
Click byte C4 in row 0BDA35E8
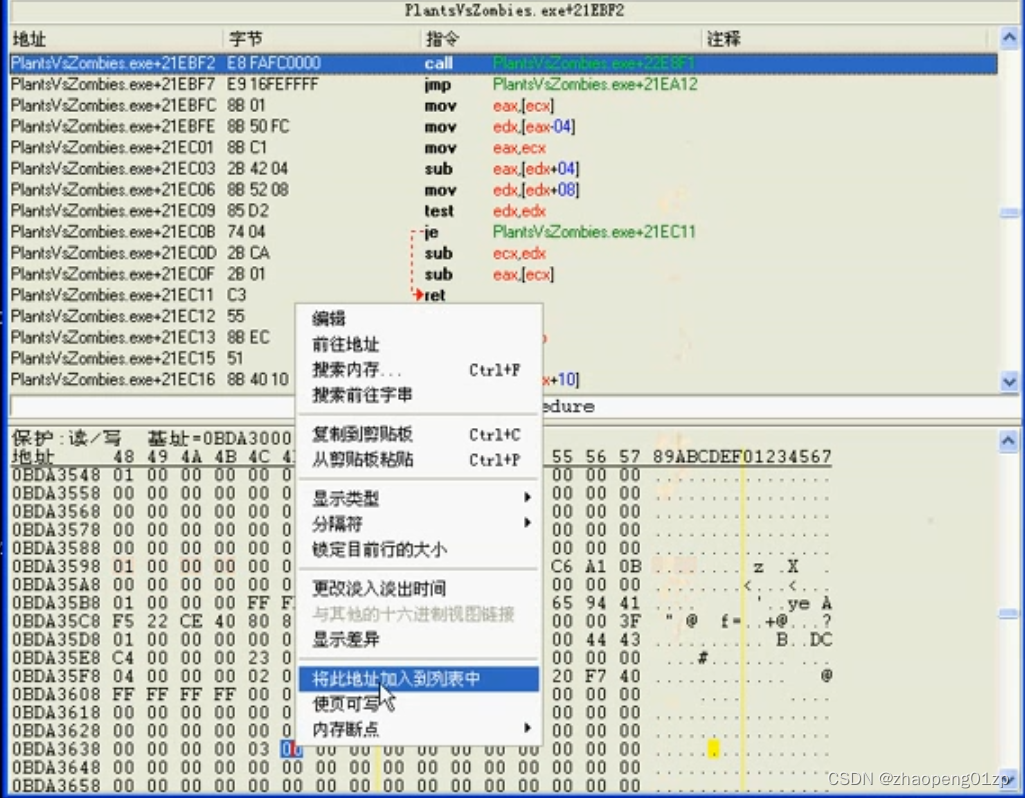123,657
